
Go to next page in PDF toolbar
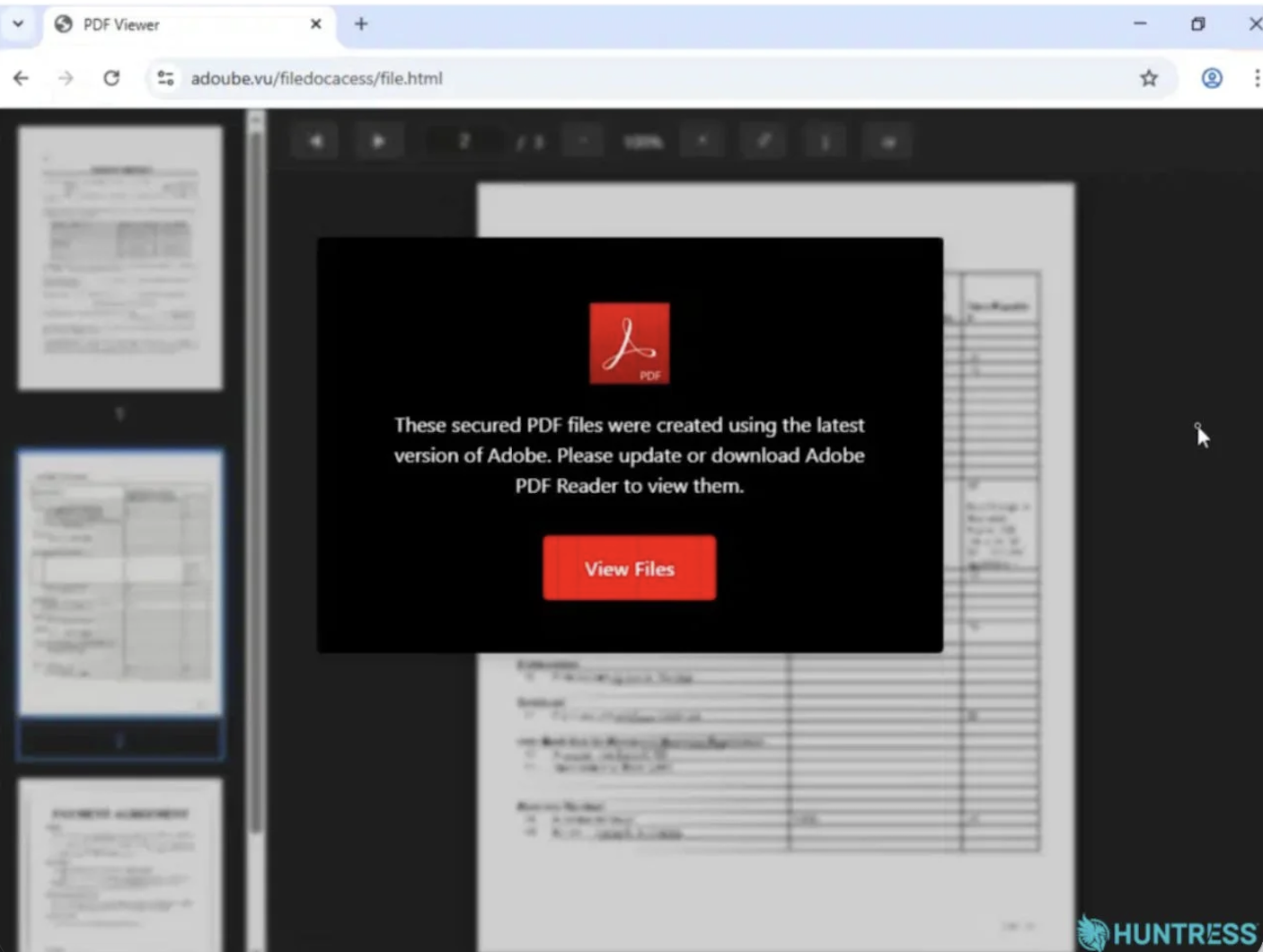[x=378, y=141]
